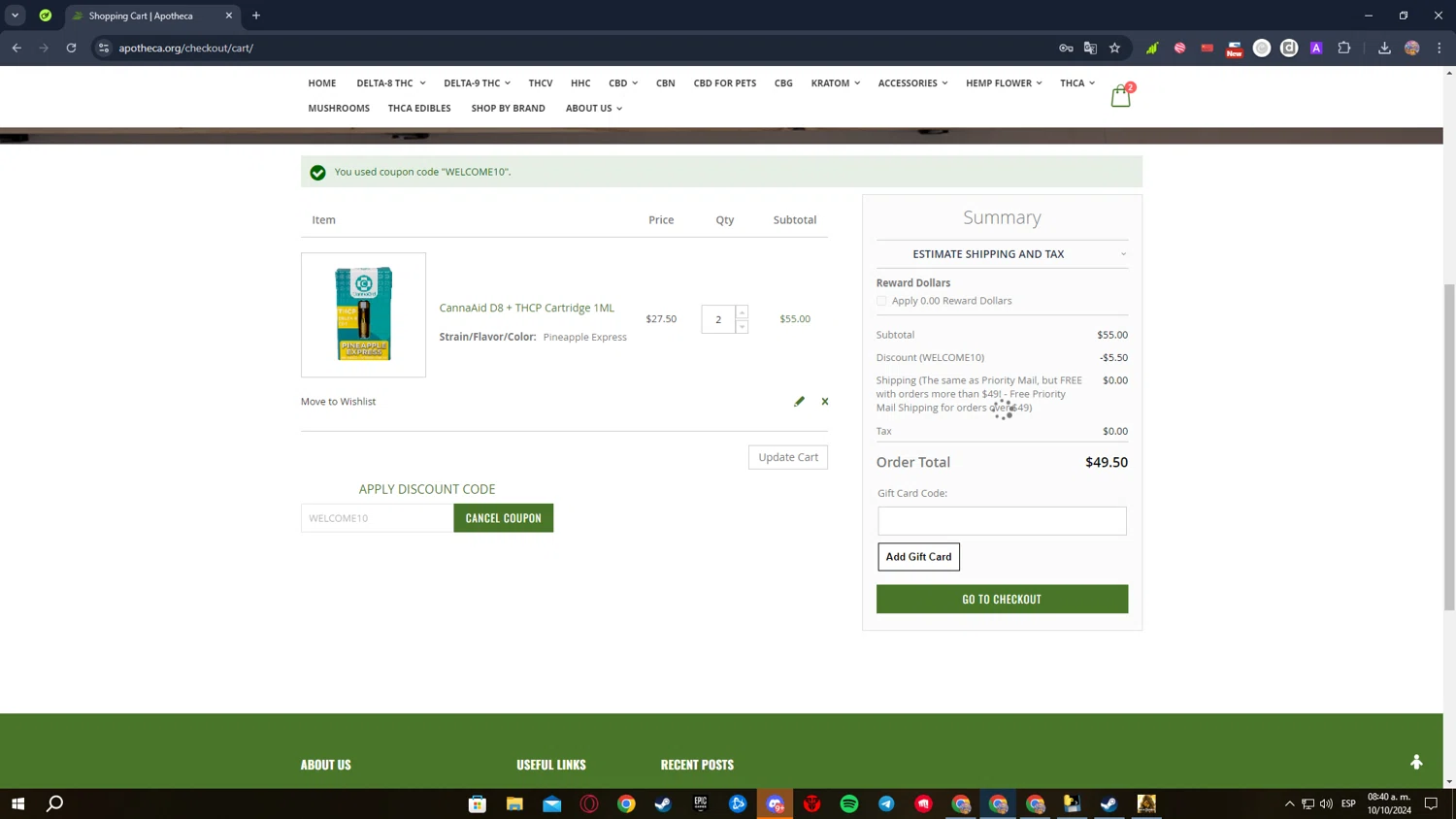Click the Gift Card Code input field
The width and height of the screenshot is (1456, 819).
click(1002, 521)
